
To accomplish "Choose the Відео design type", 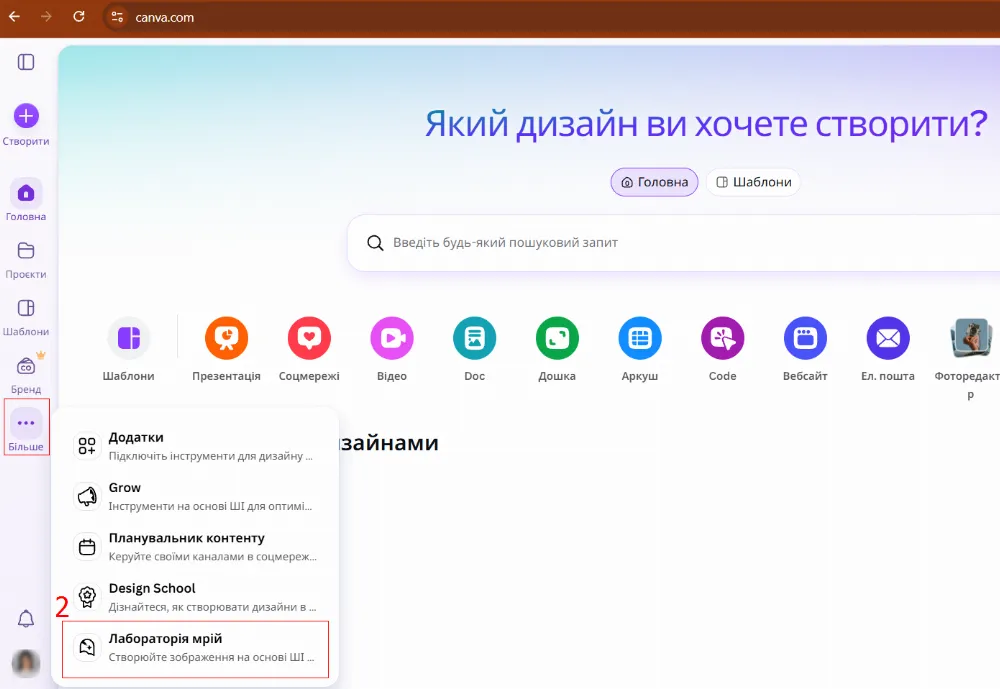I will 392,338.
